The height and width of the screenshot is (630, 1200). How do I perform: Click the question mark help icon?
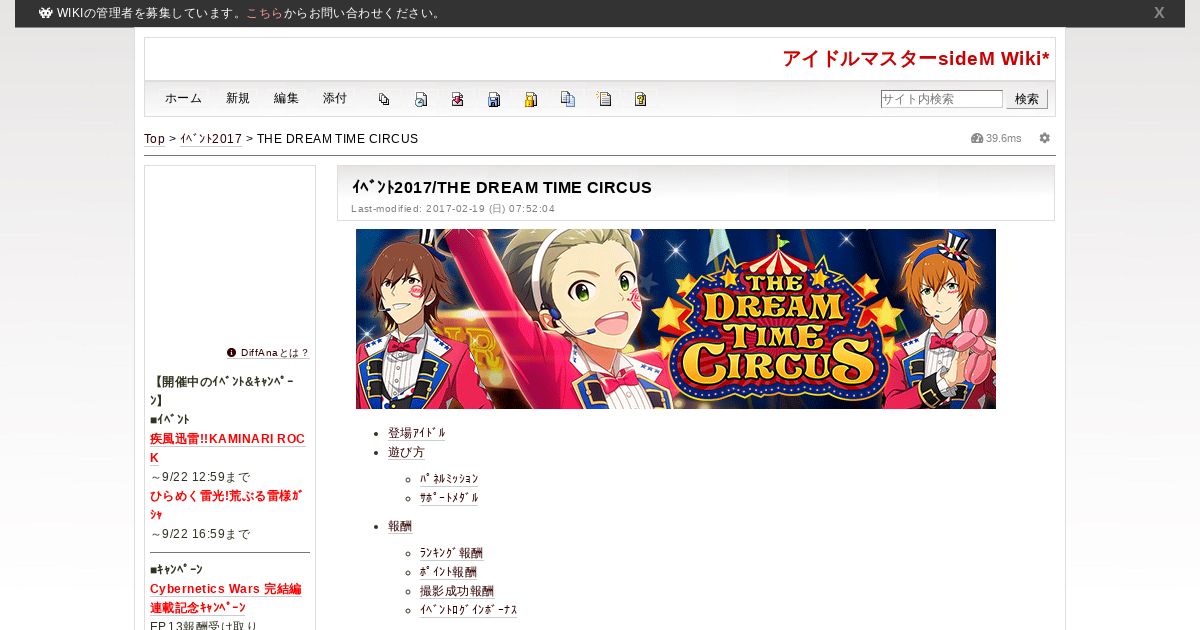pyautogui.click(x=640, y=99)
